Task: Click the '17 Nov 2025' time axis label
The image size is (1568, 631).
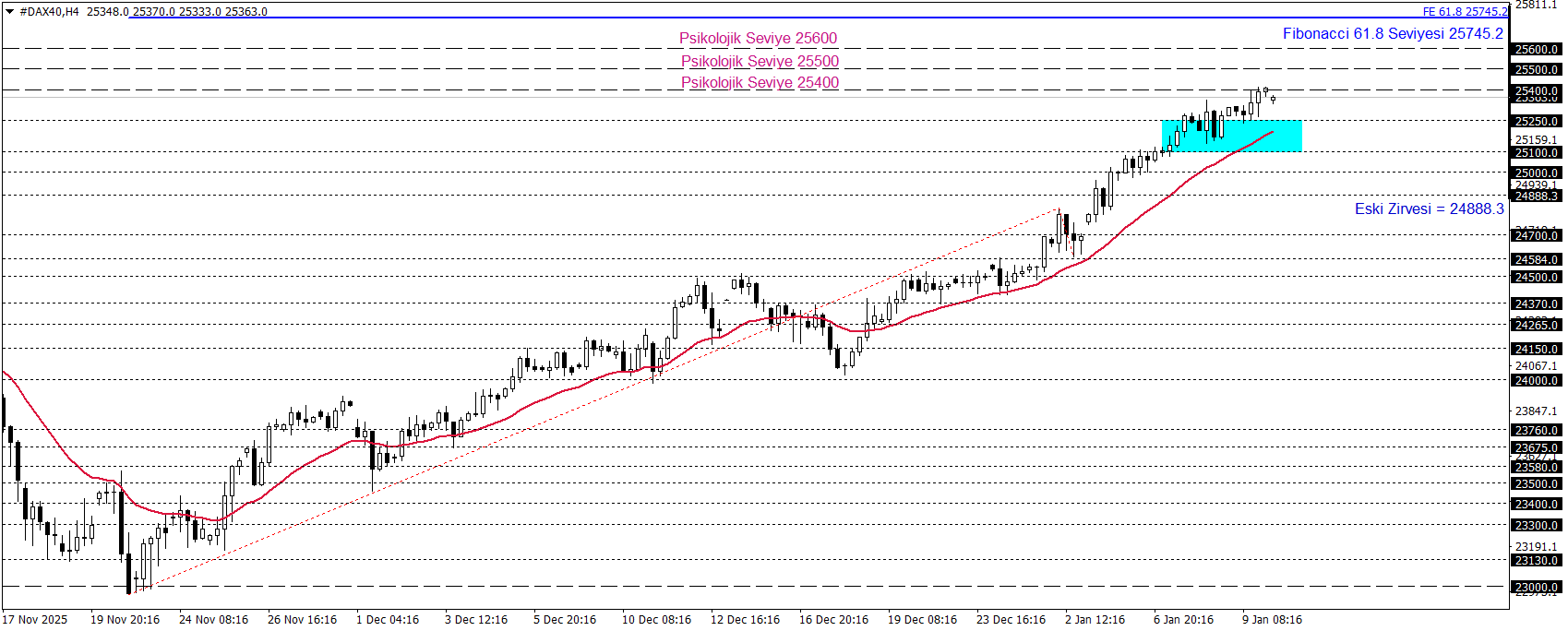Action: 35,620
